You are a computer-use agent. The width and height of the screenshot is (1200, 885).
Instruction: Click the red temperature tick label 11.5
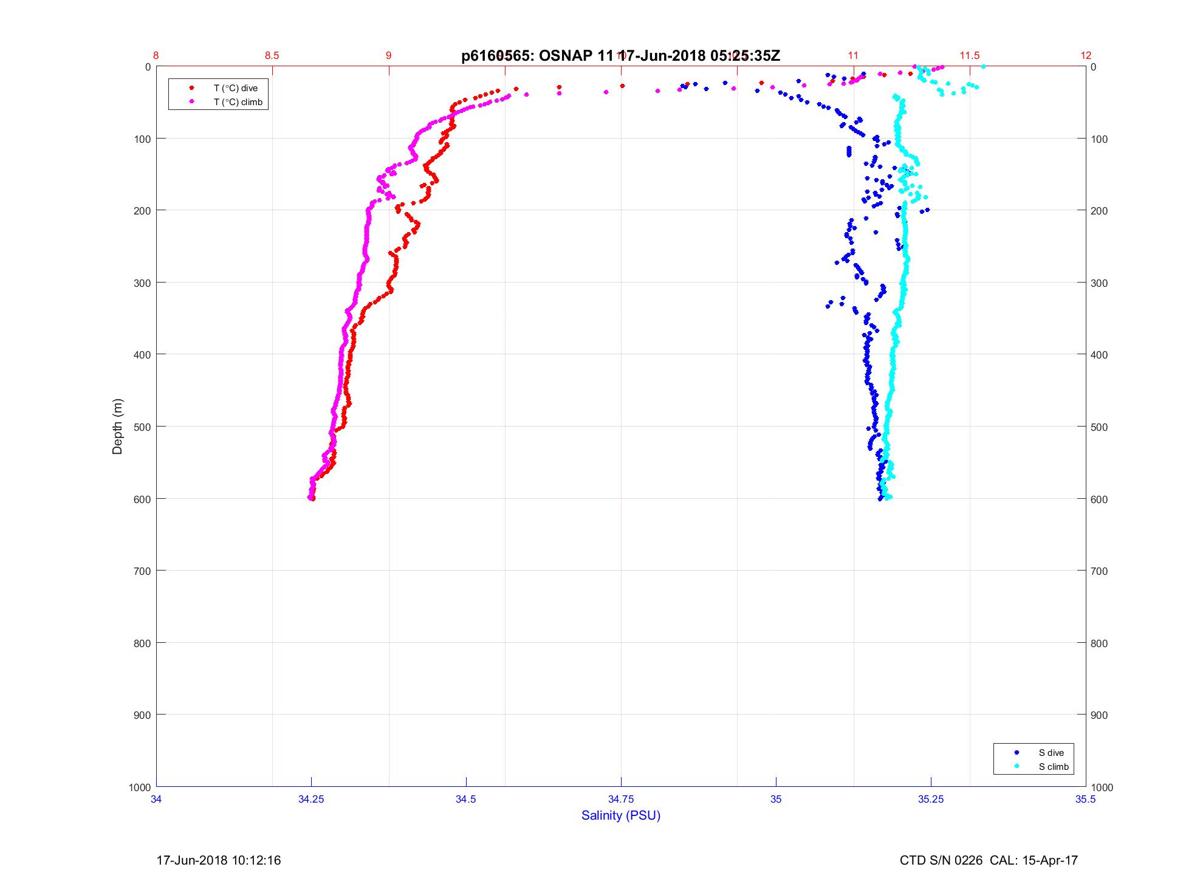point(969,55)
